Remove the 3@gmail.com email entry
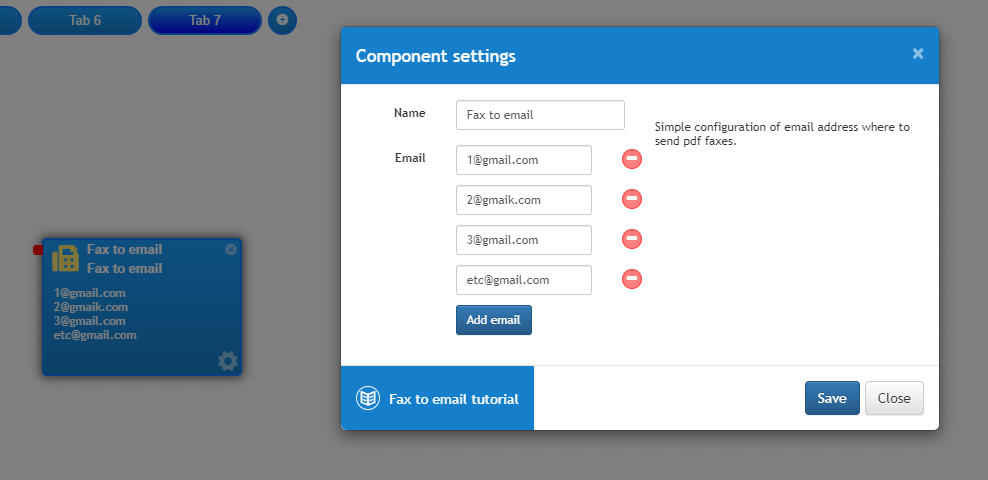988x480 pixels. (x=632, y=239)
